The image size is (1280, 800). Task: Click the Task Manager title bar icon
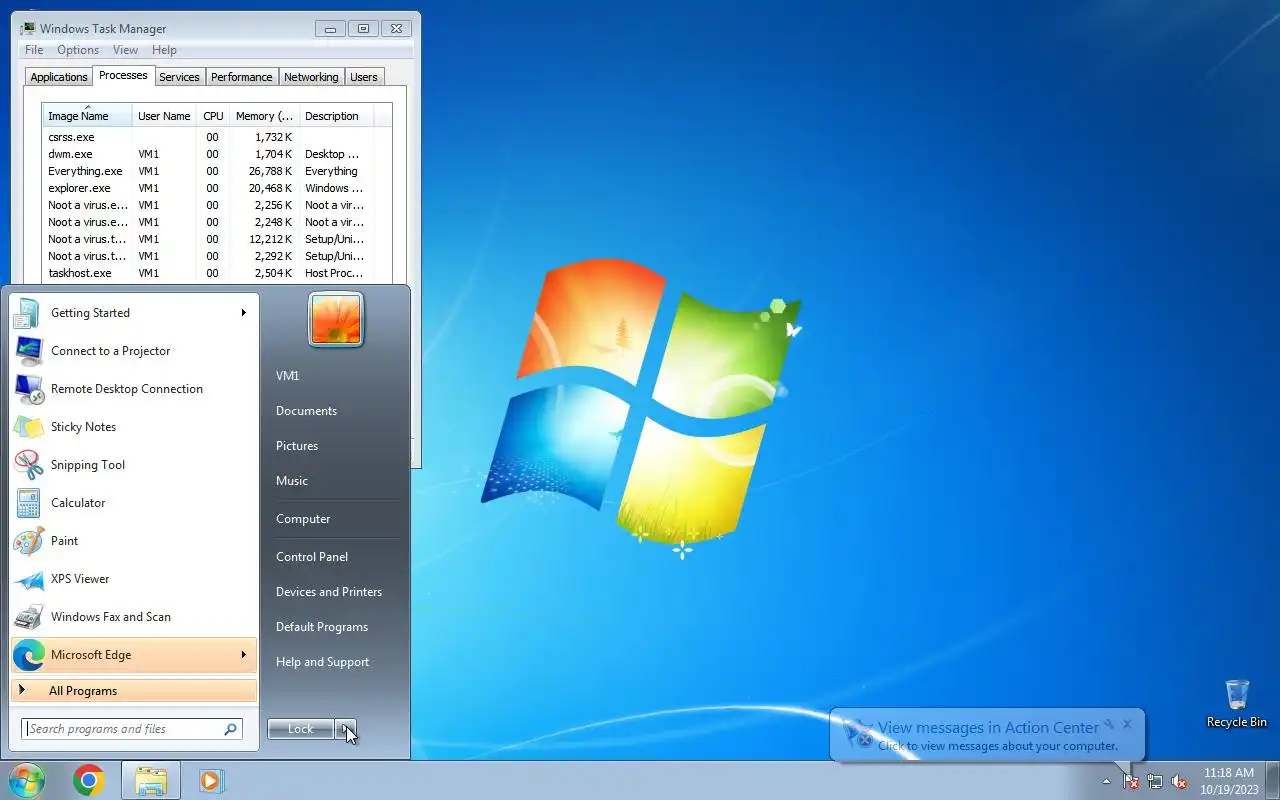(28, 29)
